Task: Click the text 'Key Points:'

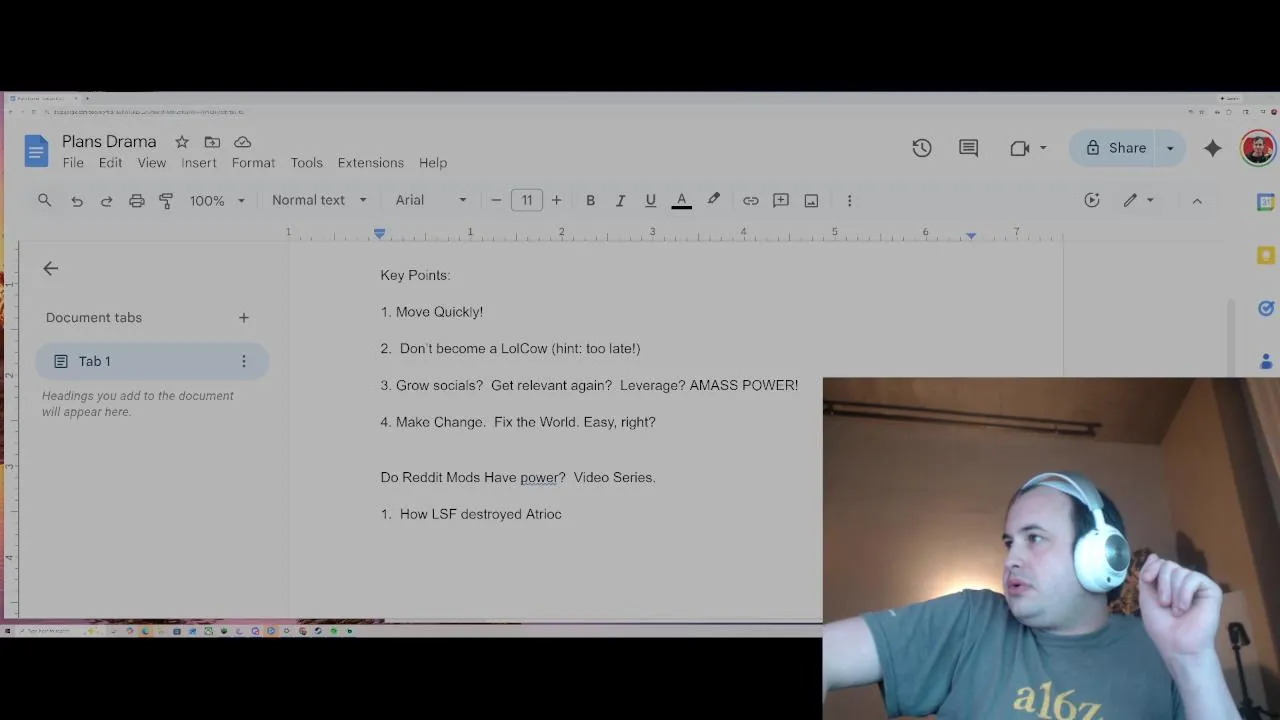Action: tap(415, 275)
